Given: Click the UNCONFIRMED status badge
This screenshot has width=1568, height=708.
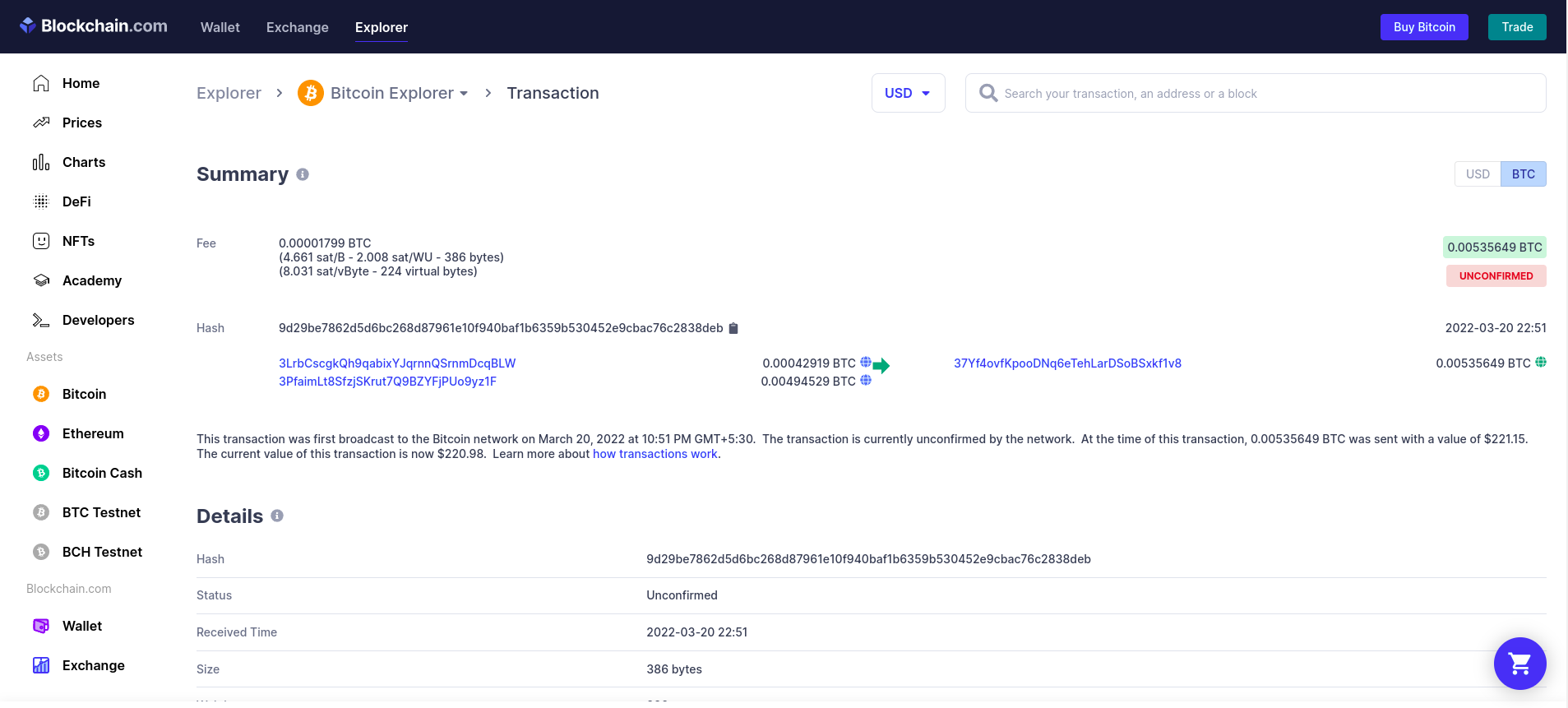Looking at the screenshot, I should tap(1496, 275).
